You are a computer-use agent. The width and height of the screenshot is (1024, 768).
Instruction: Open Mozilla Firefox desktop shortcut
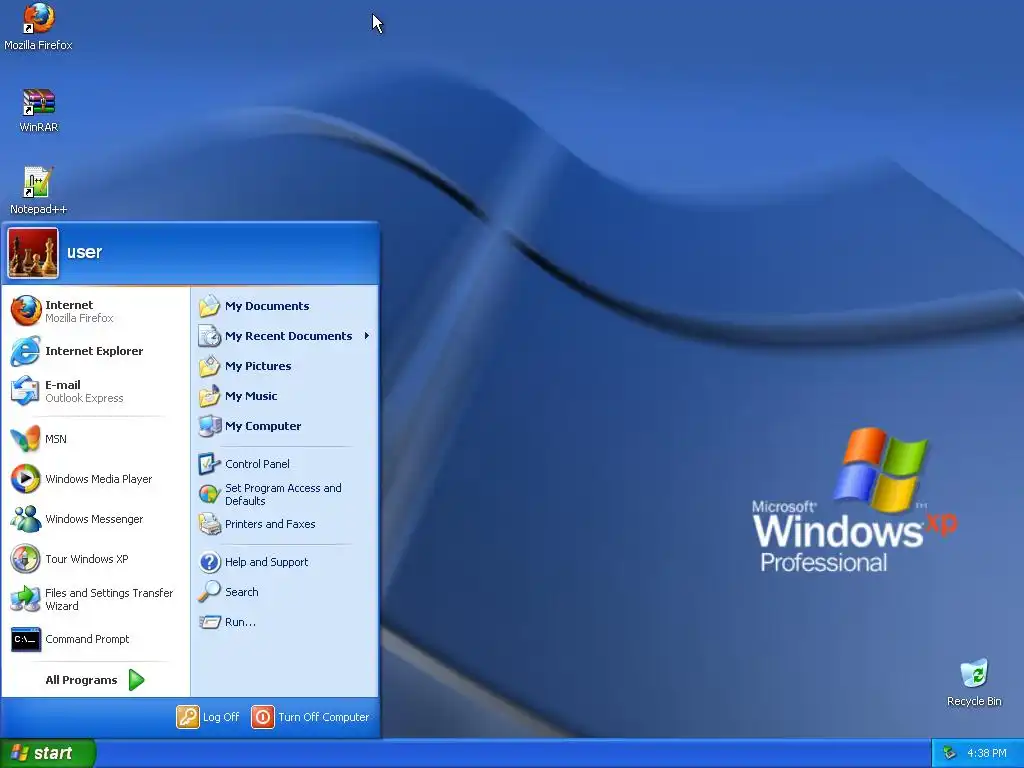38,26
